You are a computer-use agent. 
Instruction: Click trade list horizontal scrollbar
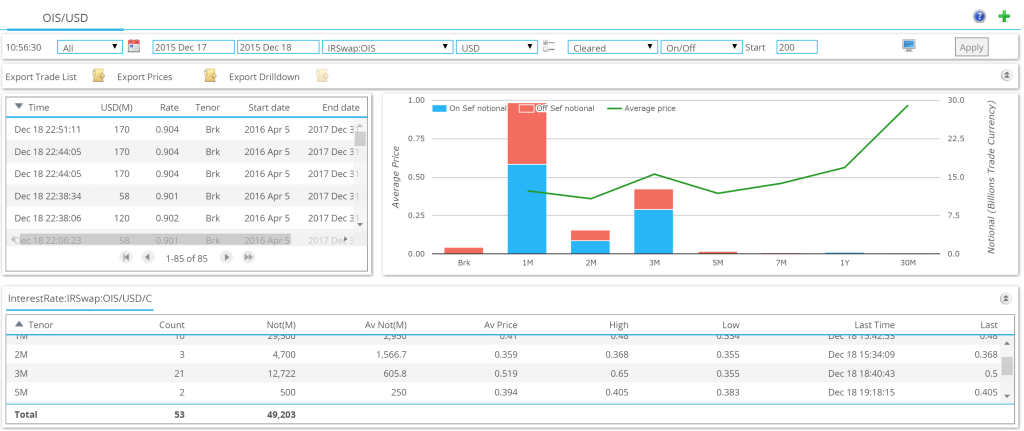pos(154,240)
